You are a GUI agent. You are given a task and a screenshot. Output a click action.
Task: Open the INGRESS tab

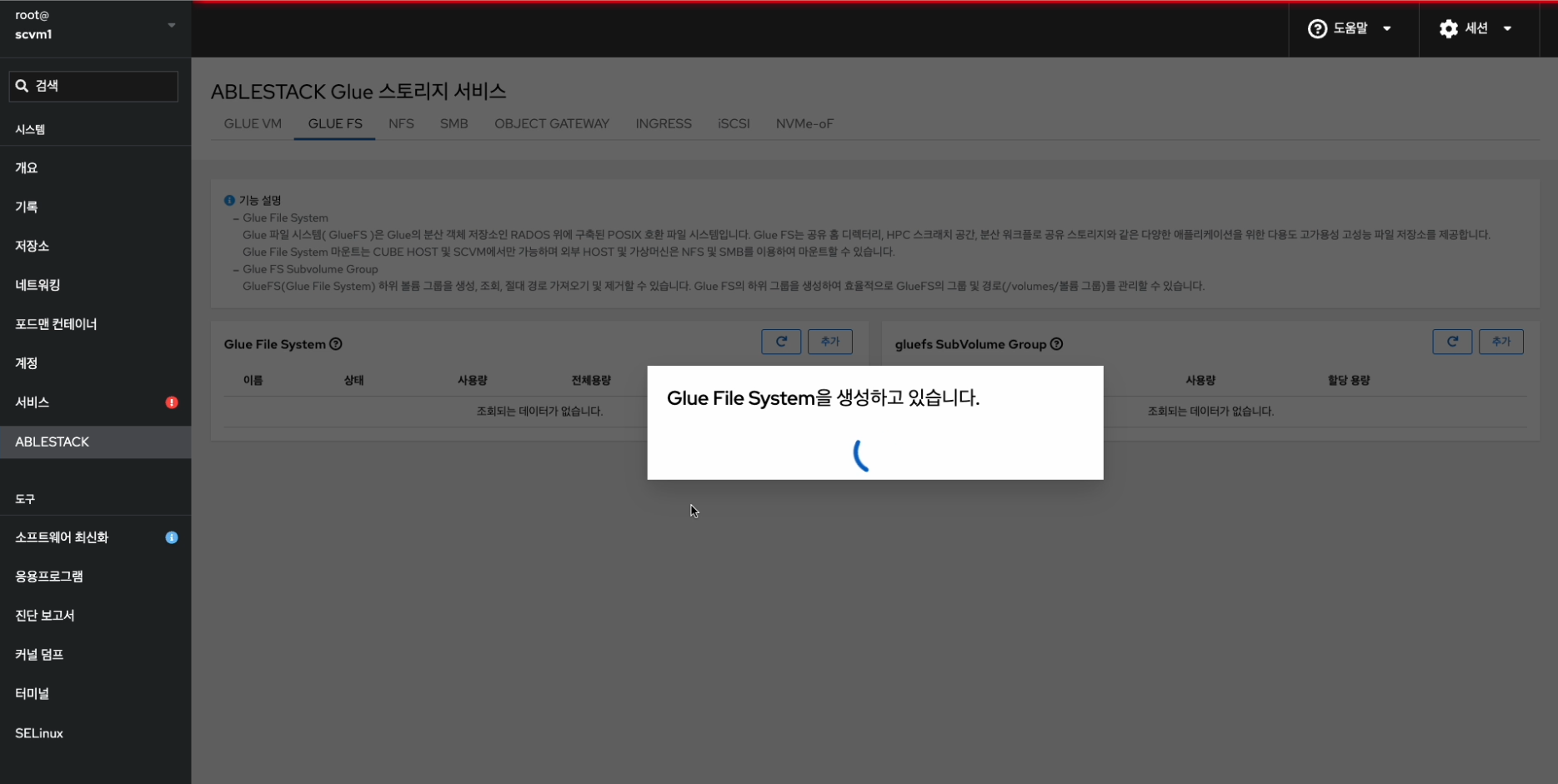[x=664, y=123]
